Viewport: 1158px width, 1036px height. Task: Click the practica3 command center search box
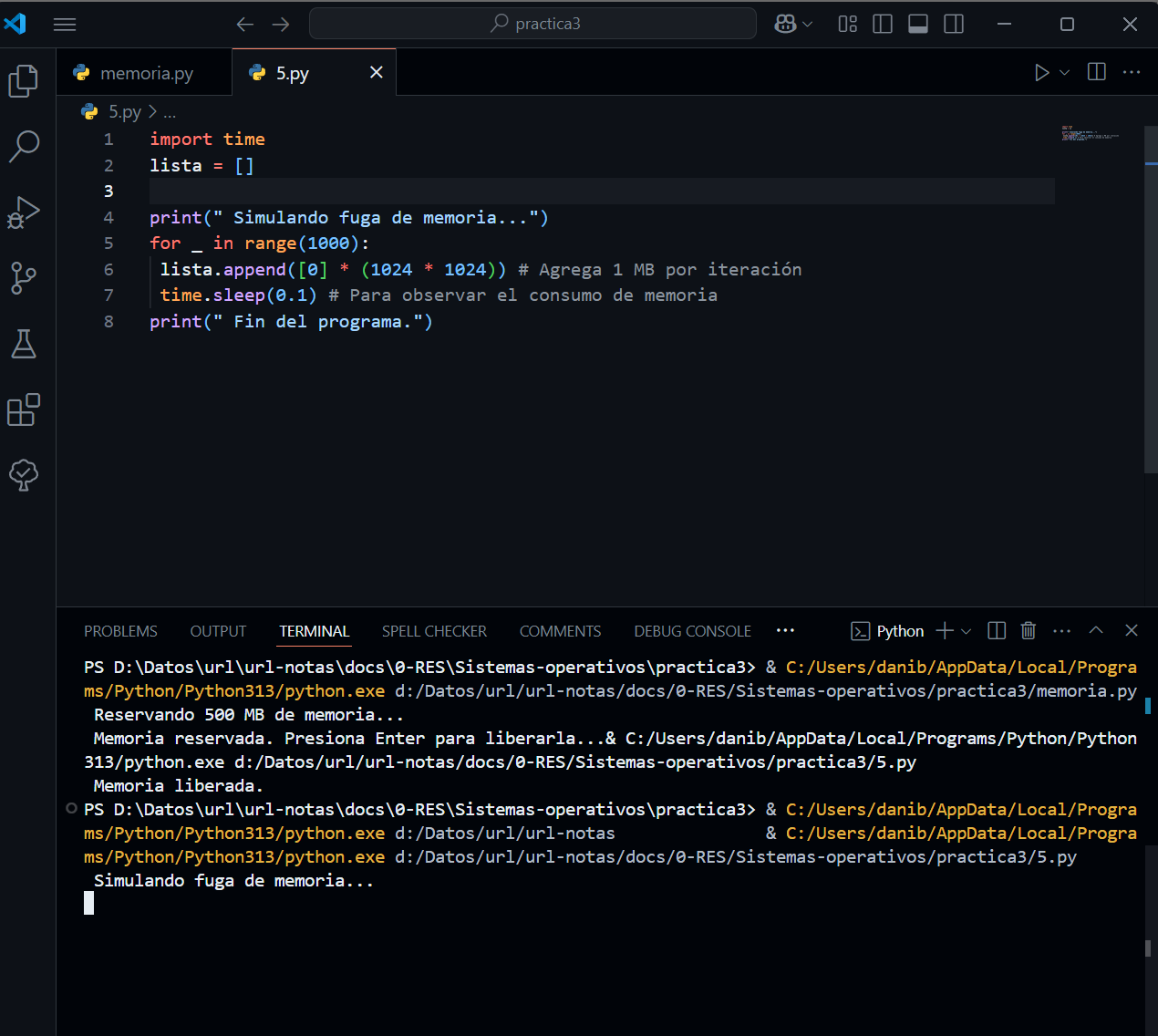tap(533, 24)
